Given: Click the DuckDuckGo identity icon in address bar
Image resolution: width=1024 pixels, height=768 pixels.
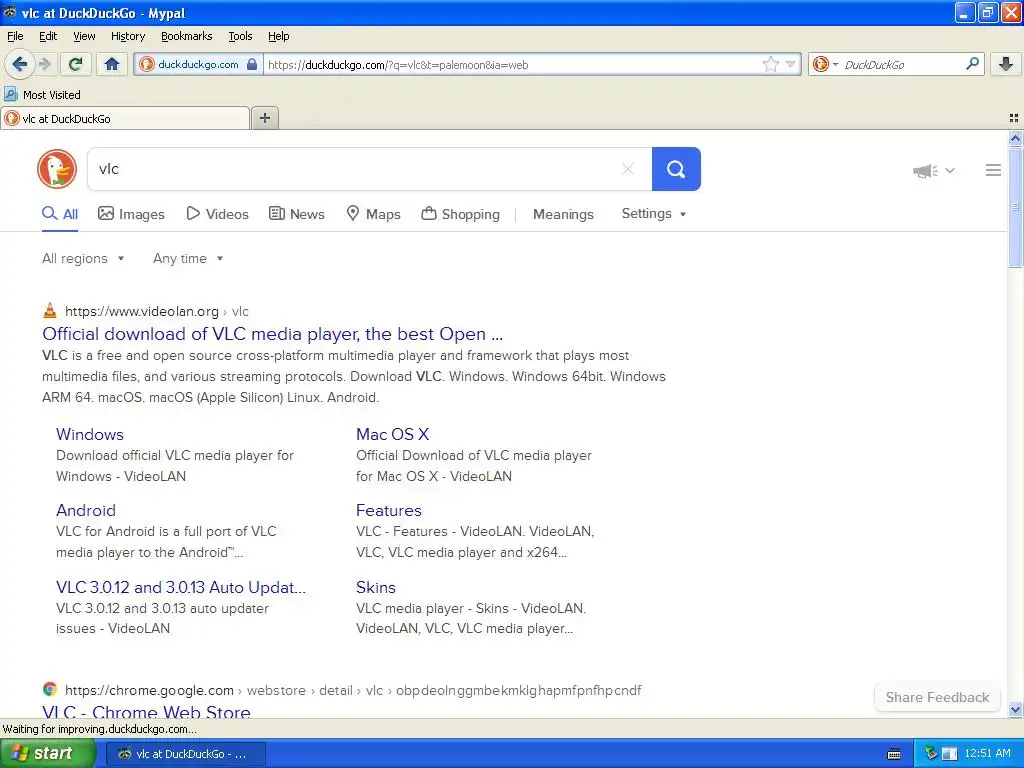Looking at the screenshot, I should pos(148,64).
